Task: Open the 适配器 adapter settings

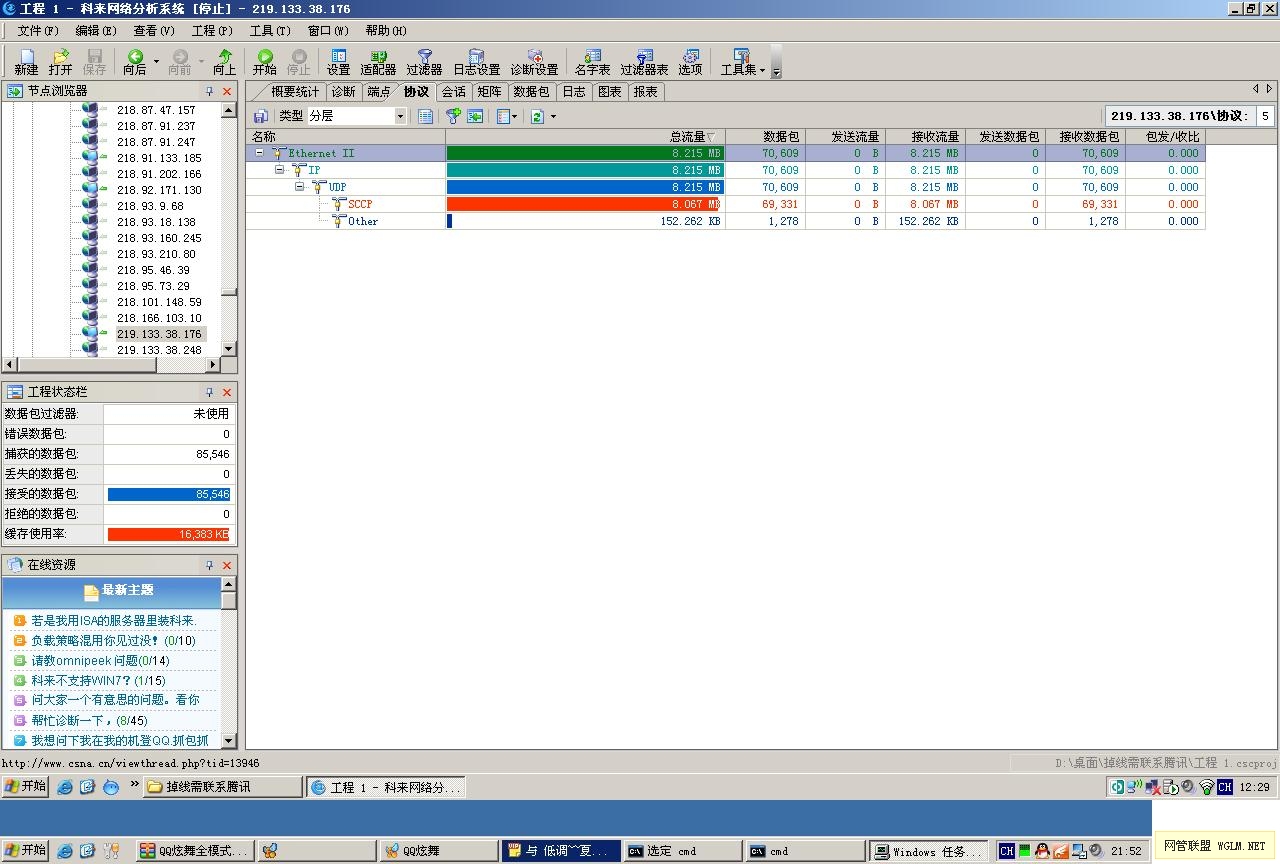Action: [378, 62]
